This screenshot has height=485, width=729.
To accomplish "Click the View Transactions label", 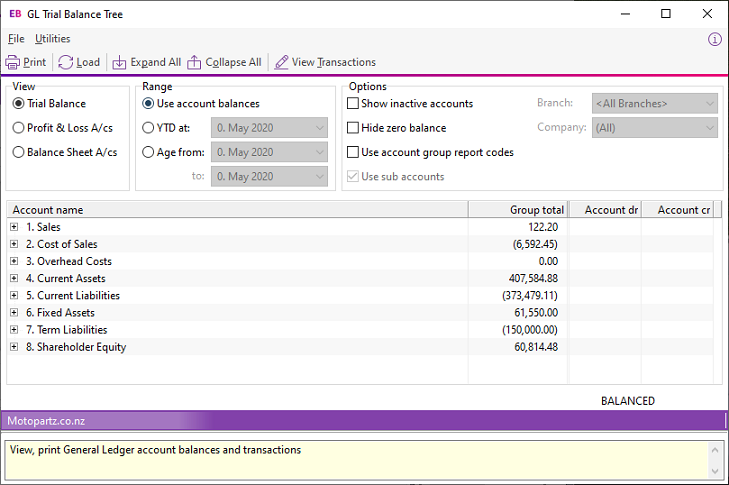I will [x=334, y=62].
